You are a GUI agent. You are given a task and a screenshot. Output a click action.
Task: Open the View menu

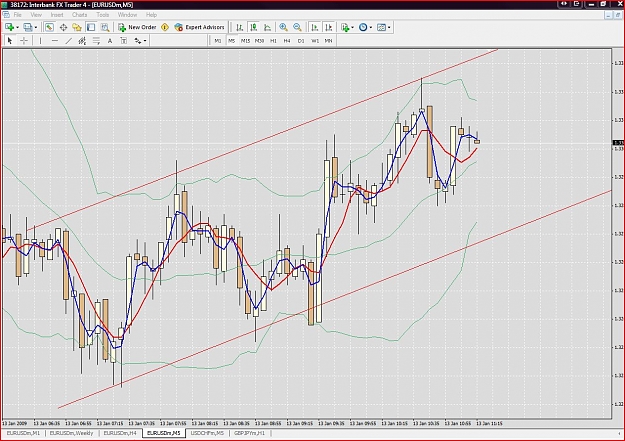[36, 15]
